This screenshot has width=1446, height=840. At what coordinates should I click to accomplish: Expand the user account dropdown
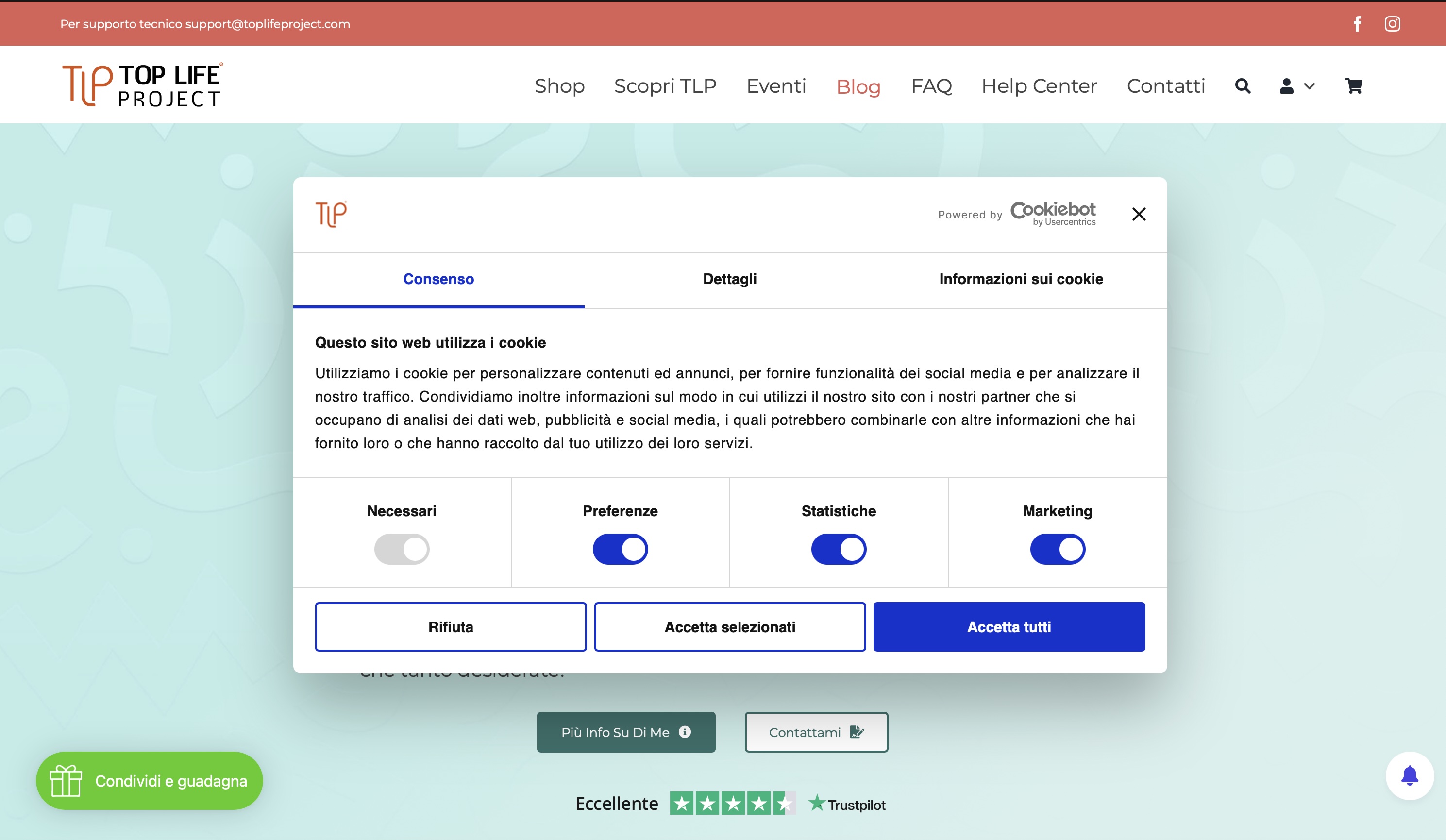click(1297, 86)
